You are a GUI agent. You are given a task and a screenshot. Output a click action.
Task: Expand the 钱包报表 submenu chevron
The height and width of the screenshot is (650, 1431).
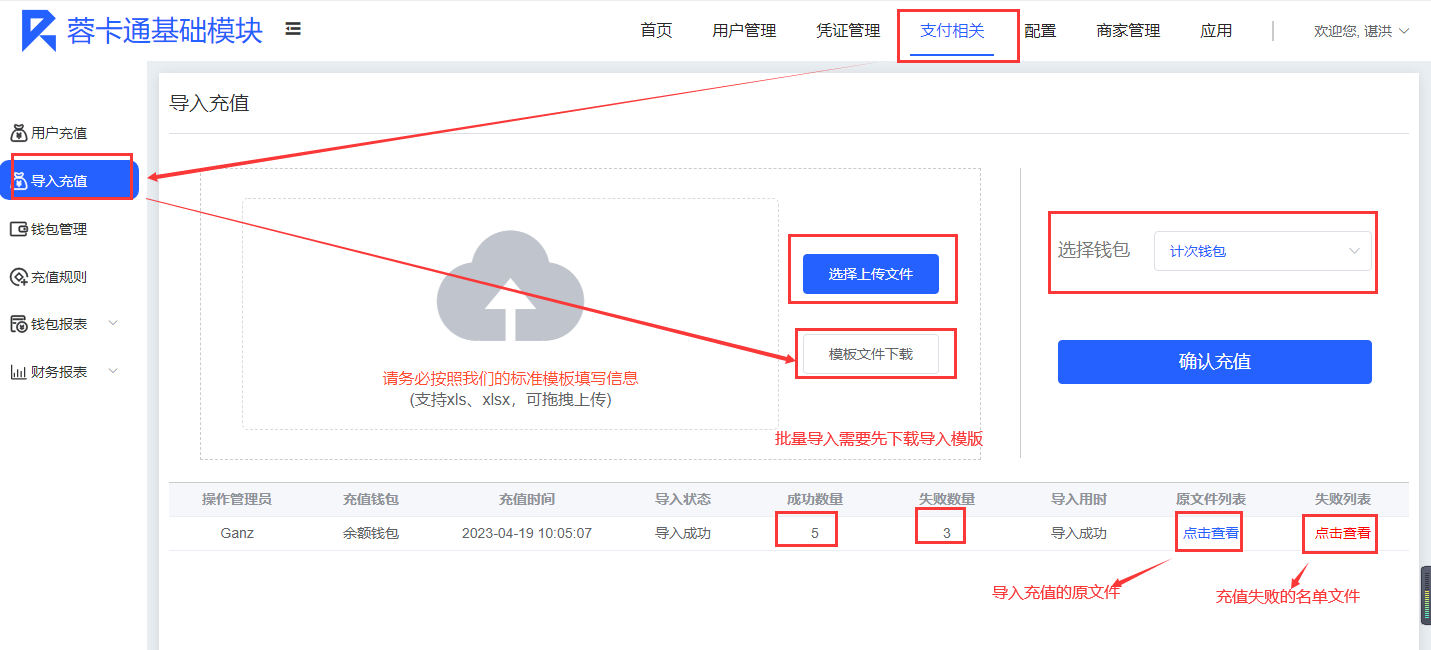coord(113,323)
